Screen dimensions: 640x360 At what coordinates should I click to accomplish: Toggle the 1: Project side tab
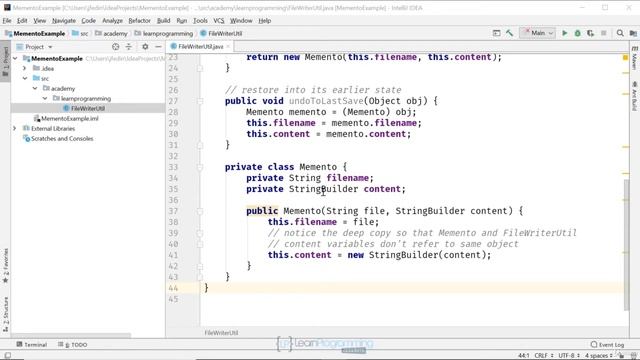5,61
